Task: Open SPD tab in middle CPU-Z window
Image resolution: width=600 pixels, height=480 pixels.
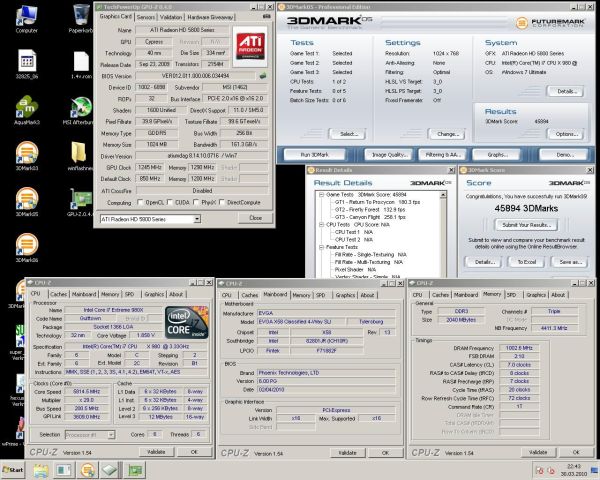Action: click(x=320, y=295)
